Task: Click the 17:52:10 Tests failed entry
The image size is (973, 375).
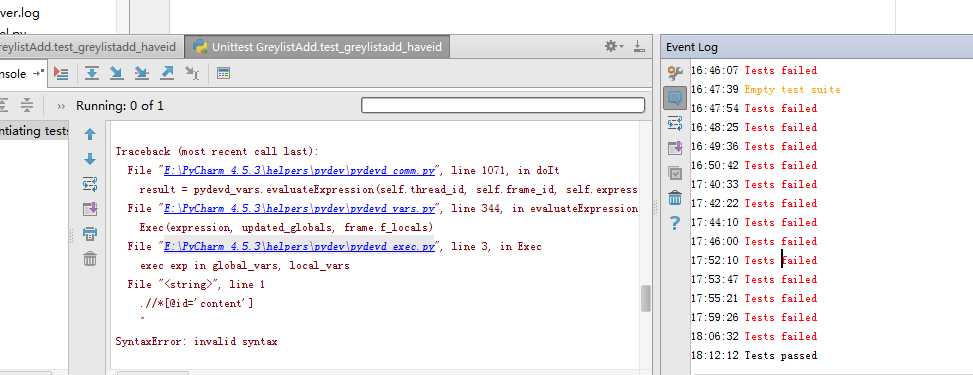Action: tap(754, 260)
